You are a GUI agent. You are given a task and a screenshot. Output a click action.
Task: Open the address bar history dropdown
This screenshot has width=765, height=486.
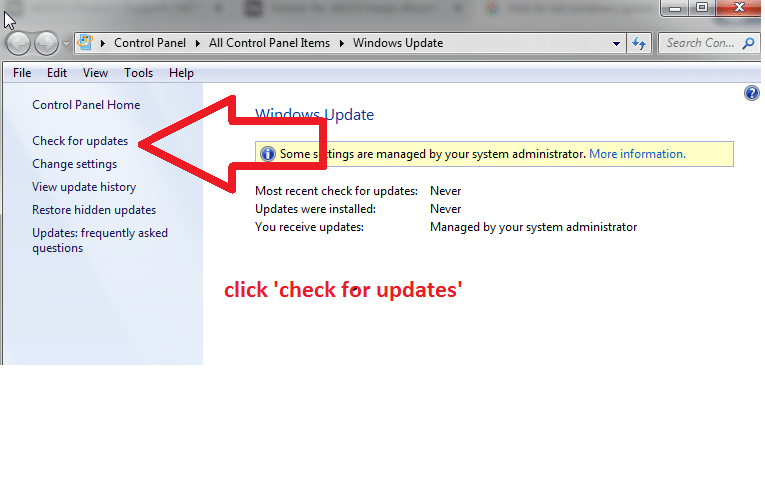pyautogui.click(x=617, y=43)
